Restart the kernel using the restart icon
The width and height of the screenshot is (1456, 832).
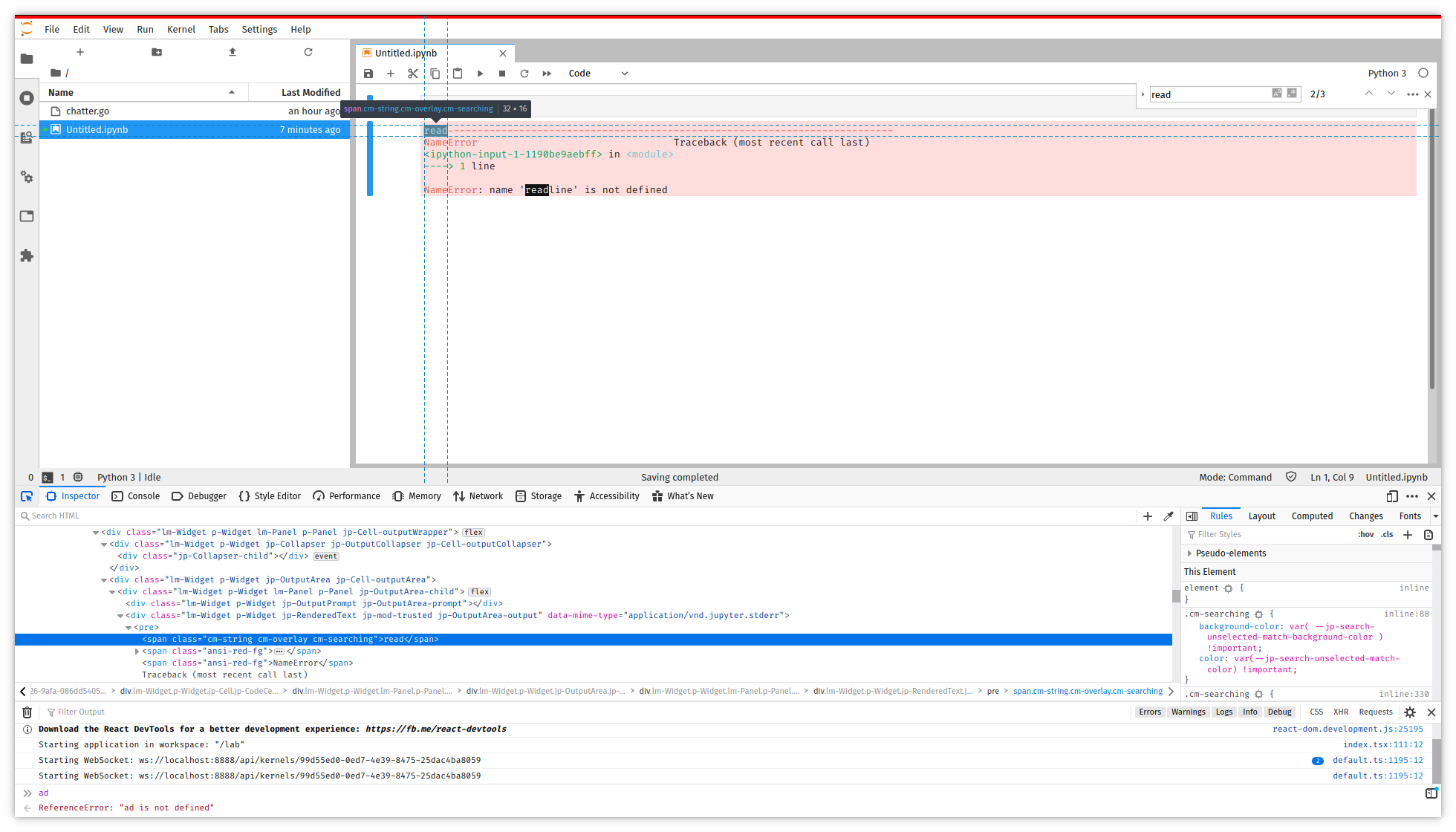(524, 73)
